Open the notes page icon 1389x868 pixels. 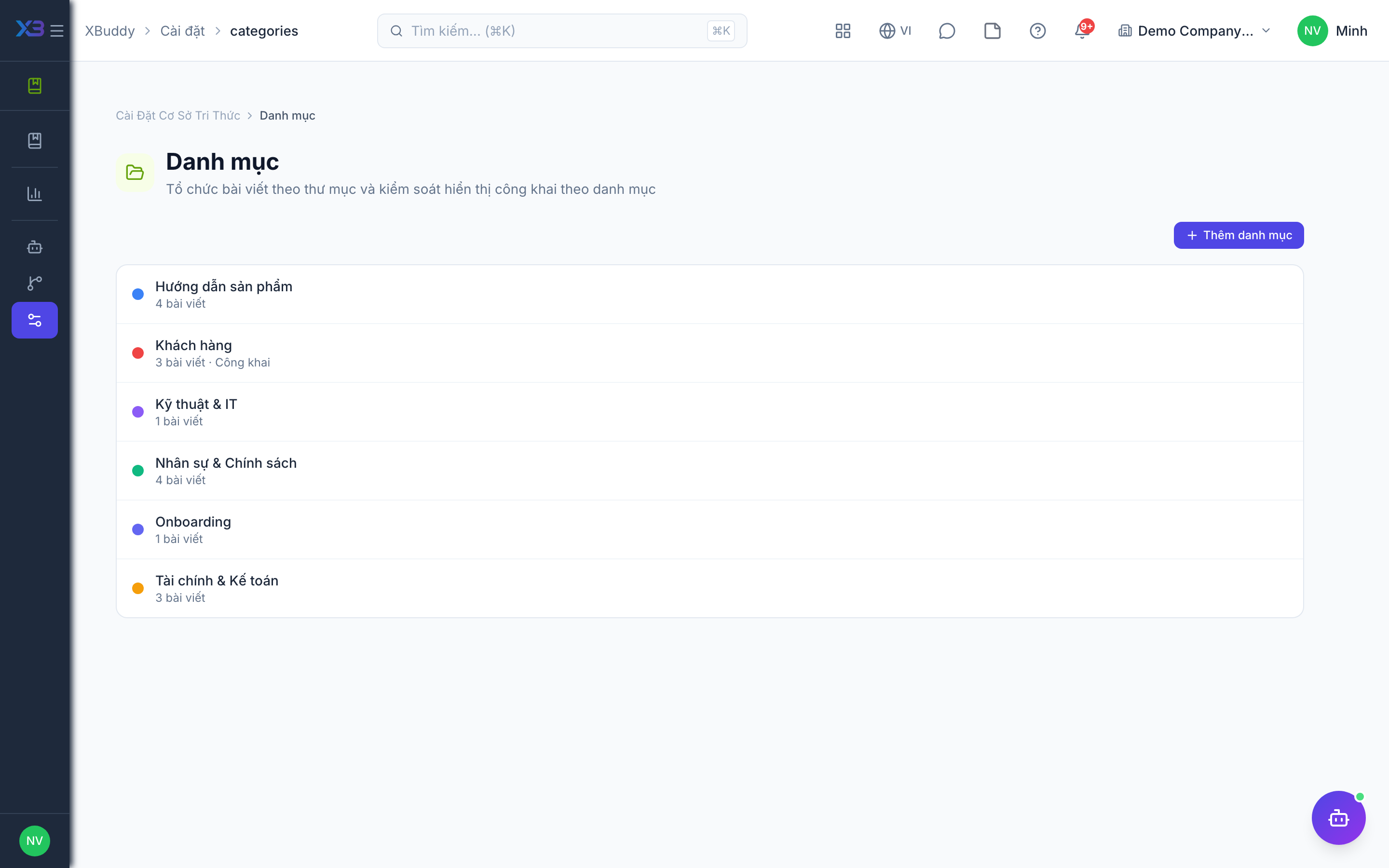click(x=992, y=30)
